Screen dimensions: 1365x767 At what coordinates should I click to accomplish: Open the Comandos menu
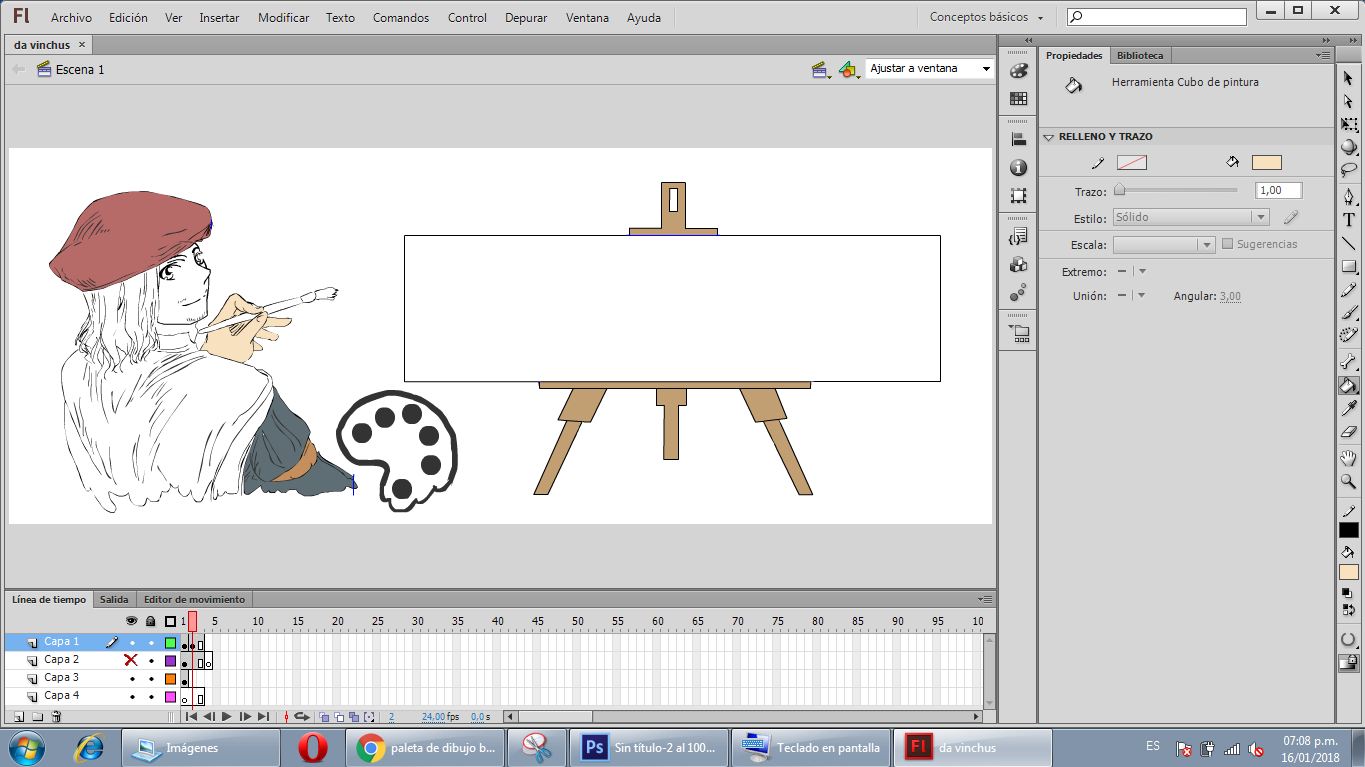(401, 17)
